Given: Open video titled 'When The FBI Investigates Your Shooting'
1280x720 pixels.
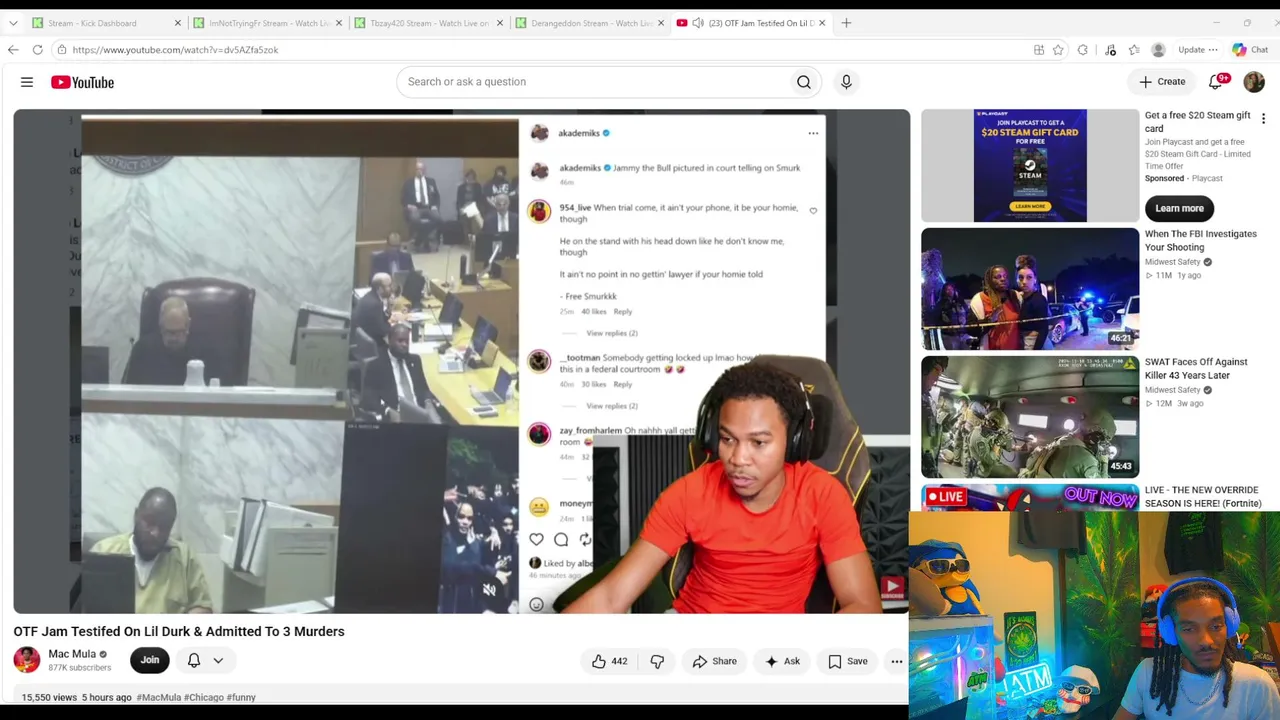Looking at the screenshot, I should (x=1201, y=240).
